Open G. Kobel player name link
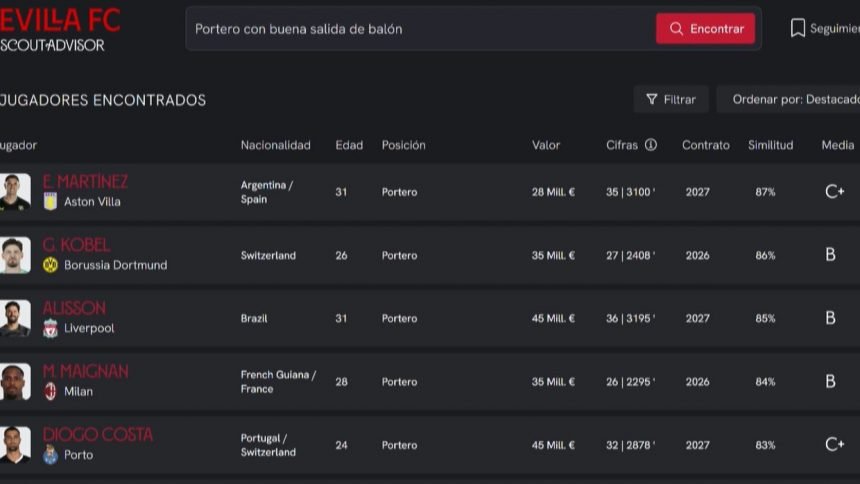 click(76, 245)
